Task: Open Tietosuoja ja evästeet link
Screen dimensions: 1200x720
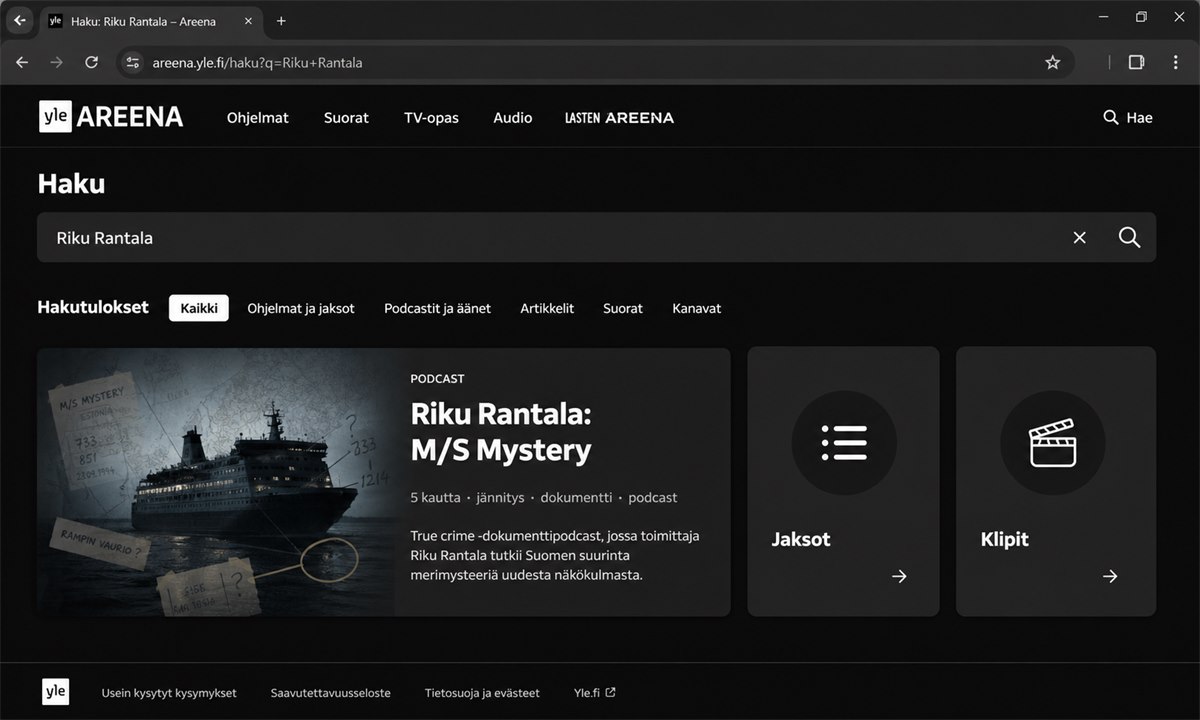Action: point(482,693)
